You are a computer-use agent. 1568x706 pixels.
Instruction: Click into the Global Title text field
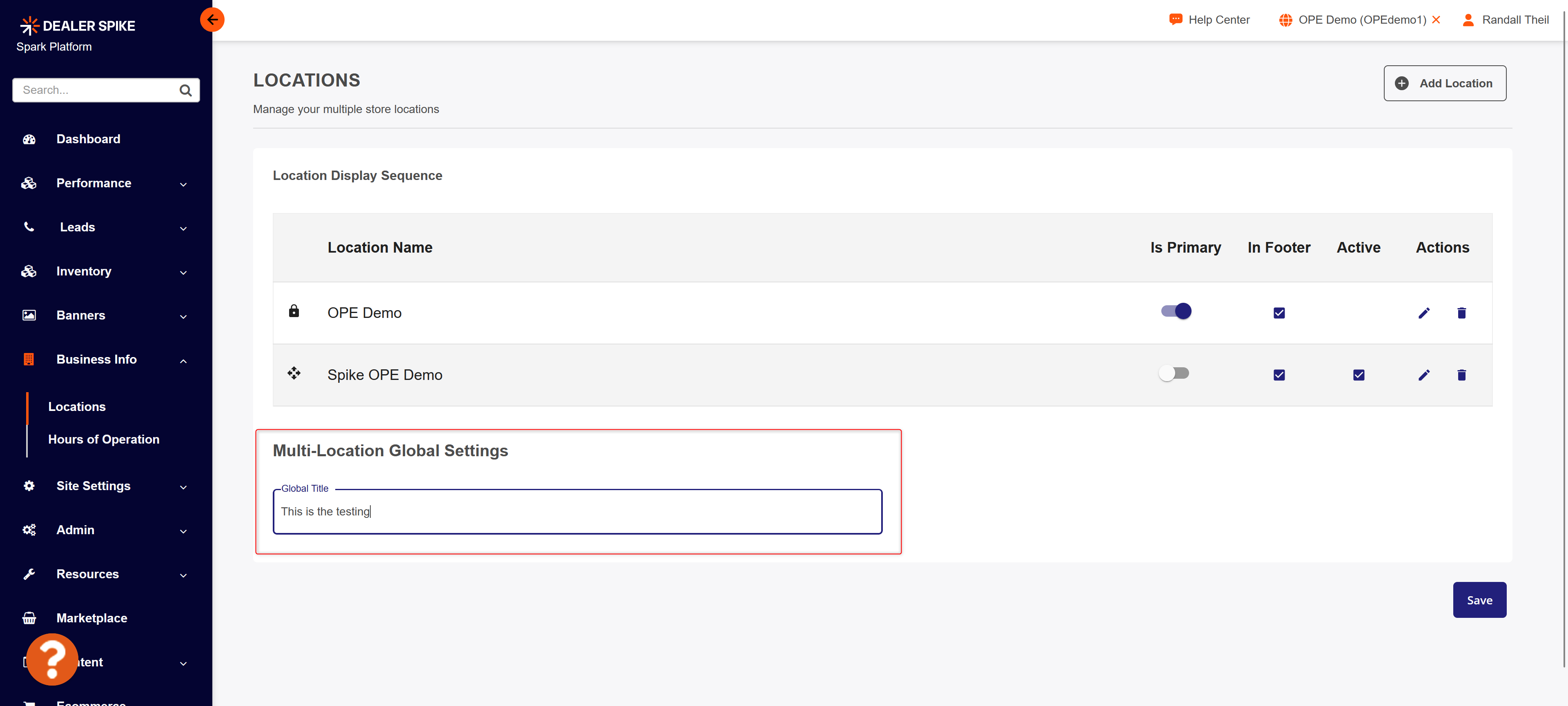click(578, 511)
